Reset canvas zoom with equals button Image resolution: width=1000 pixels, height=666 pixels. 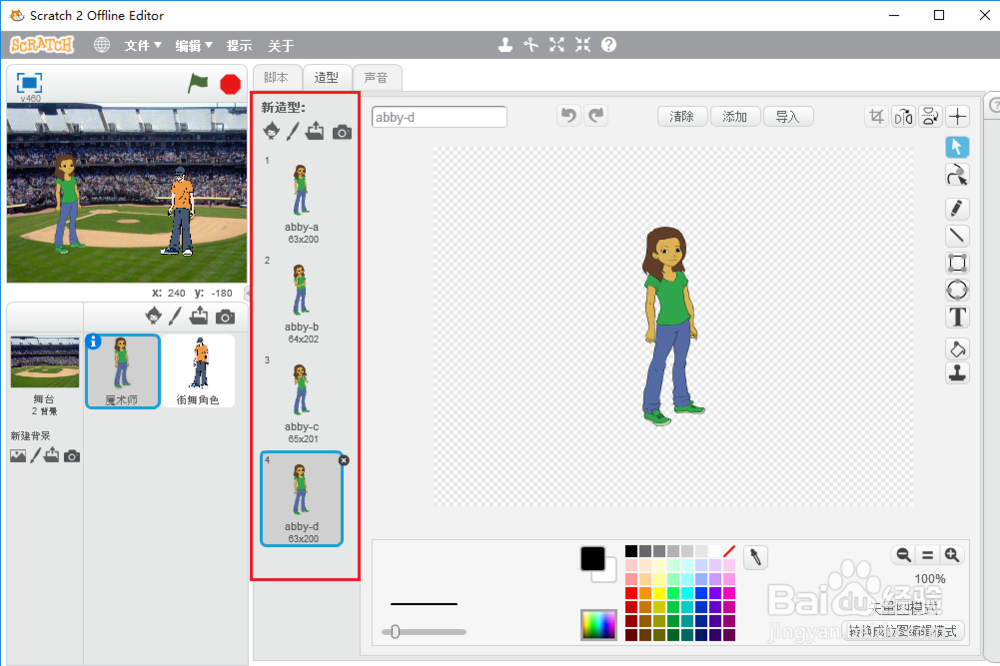tap(927, 555)
